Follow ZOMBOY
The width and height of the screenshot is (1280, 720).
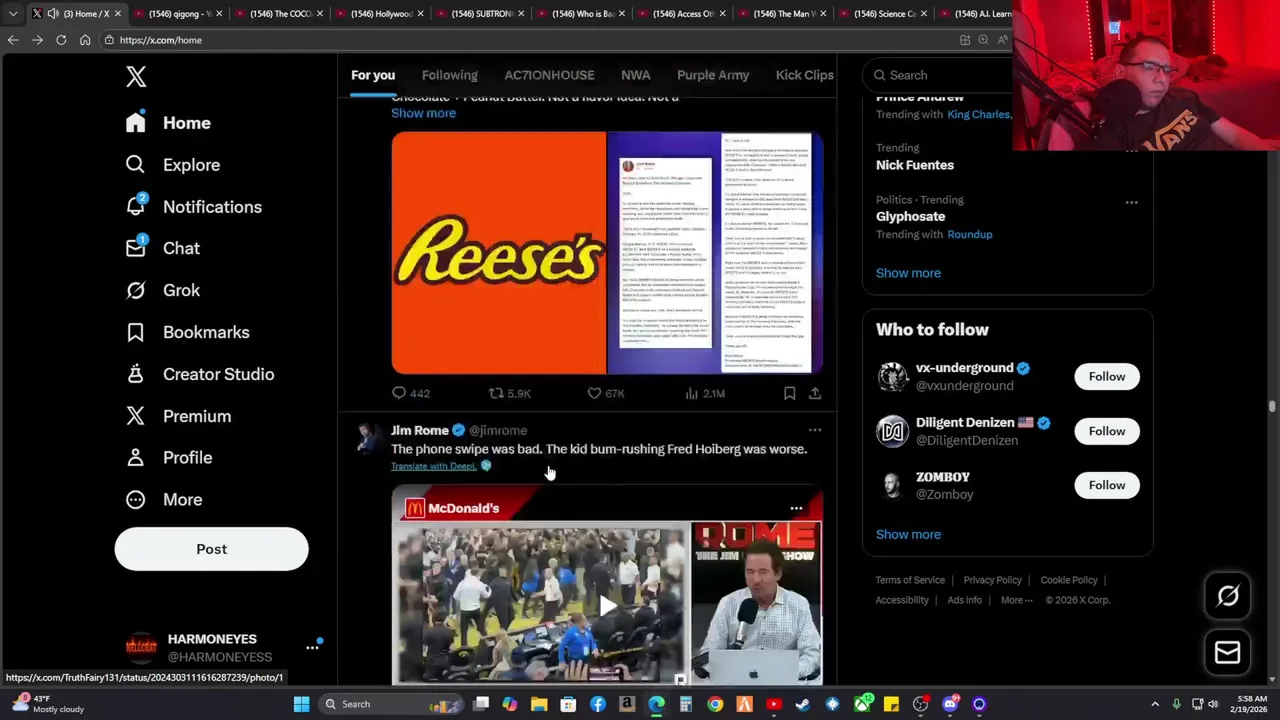pyautogui.click(x=1106, y=485)
